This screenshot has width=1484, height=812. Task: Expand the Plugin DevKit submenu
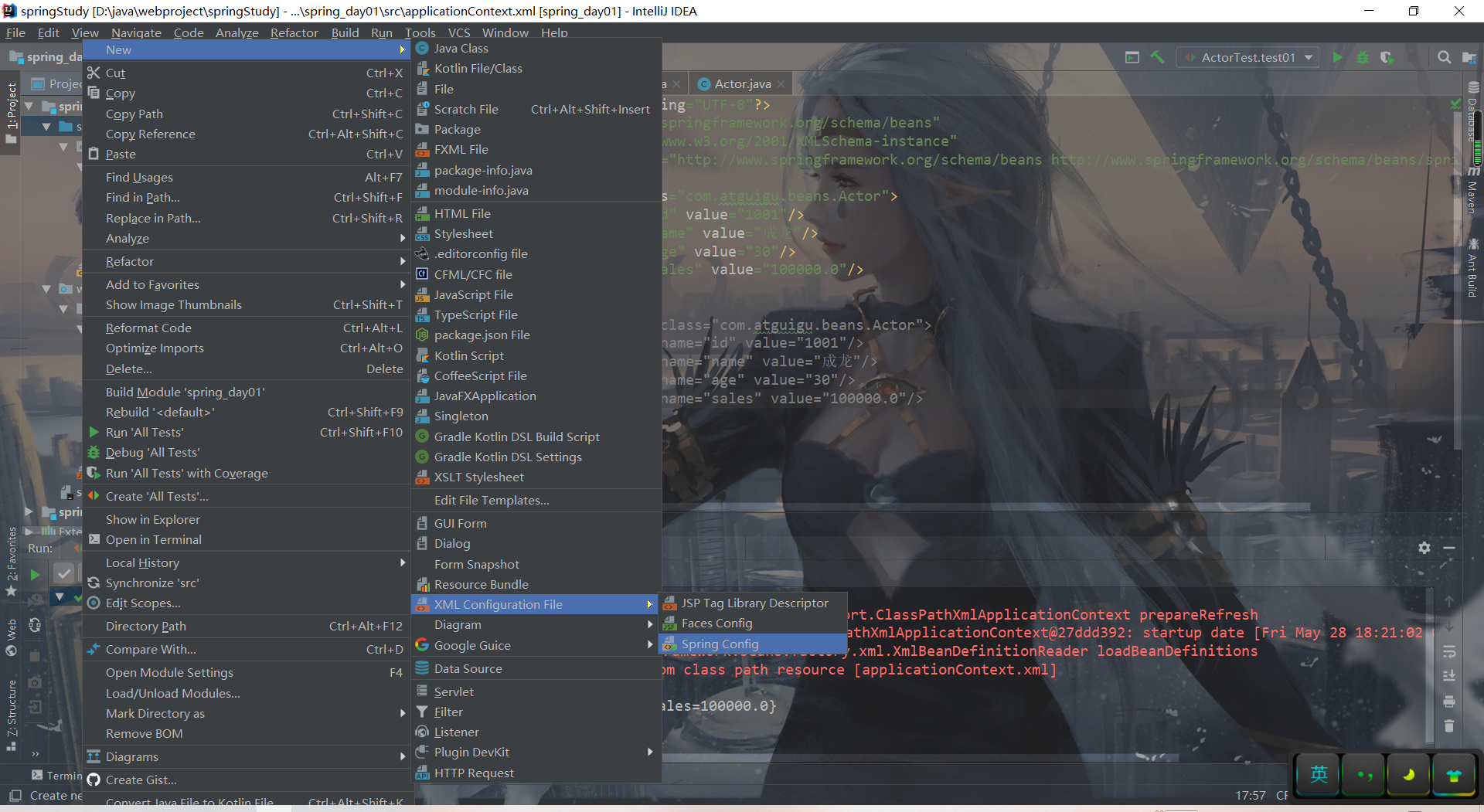pos(536,752)
